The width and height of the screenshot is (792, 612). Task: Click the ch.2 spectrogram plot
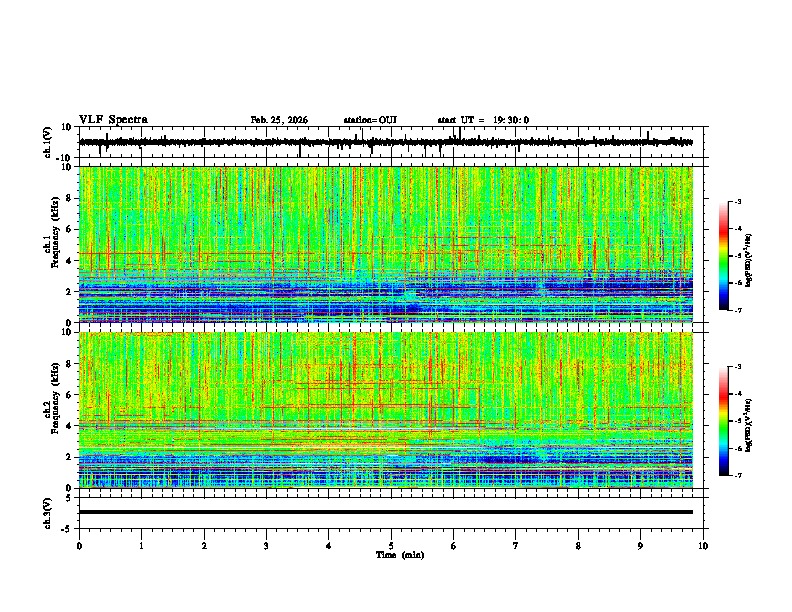(x=386, y=410)
